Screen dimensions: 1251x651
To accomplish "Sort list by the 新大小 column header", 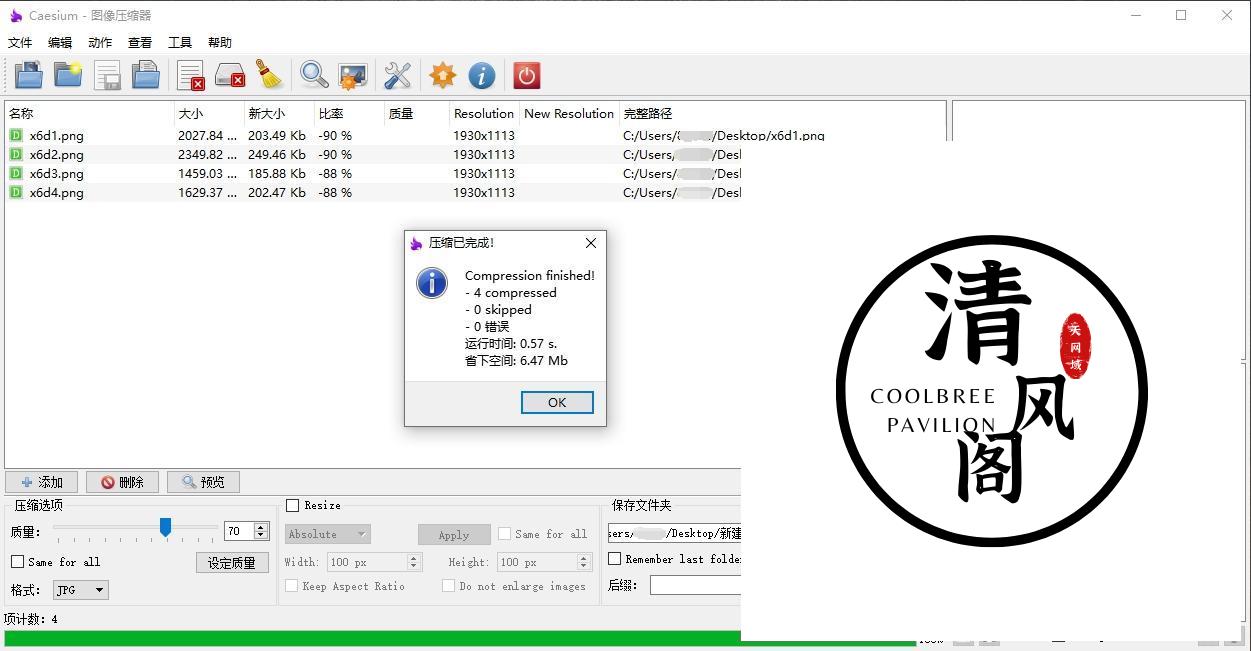I will tap(279, 113).
